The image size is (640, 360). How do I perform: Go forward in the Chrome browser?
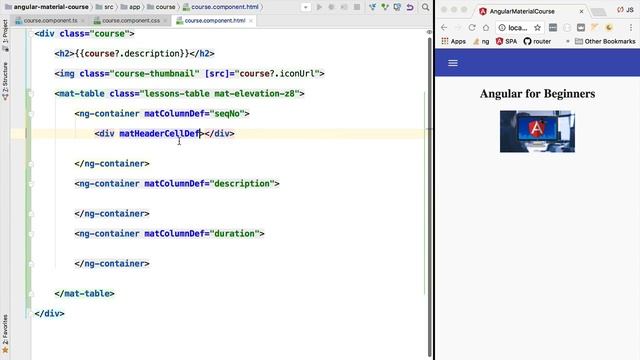coord(458,27)
